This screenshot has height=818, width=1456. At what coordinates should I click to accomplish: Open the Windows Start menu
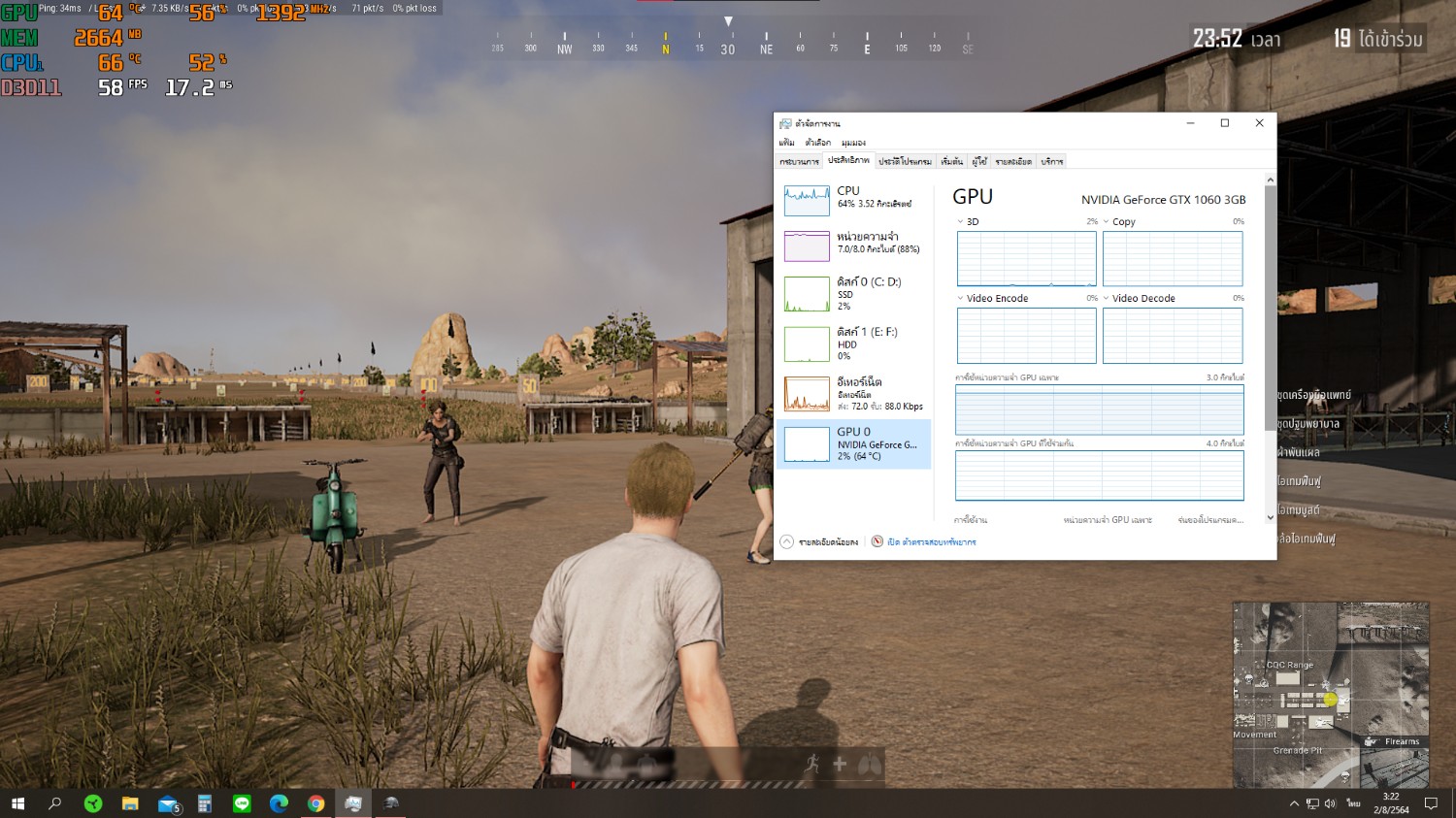17,803
